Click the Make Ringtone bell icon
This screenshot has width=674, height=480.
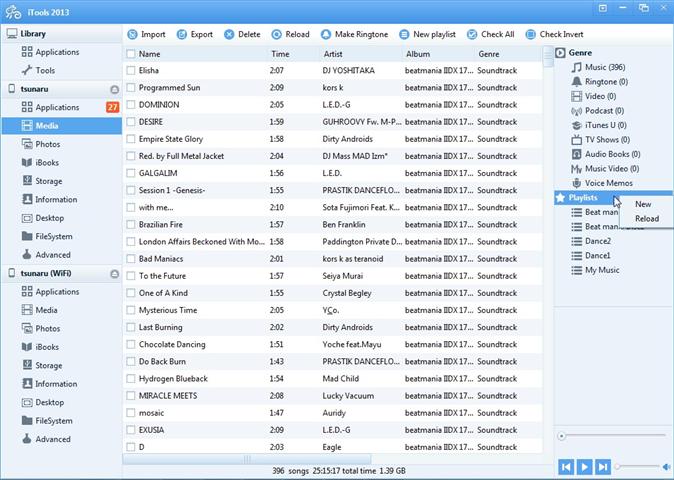click(326, 34)
